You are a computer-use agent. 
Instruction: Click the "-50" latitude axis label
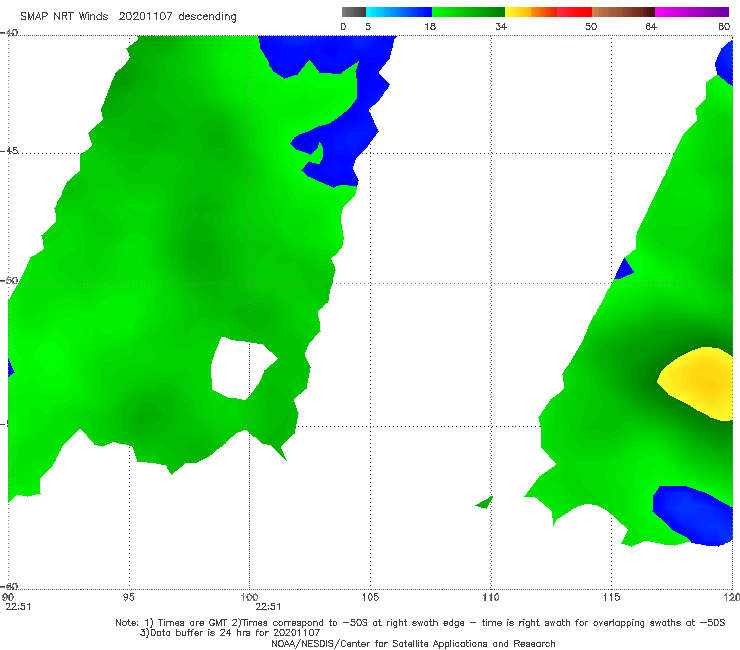coord(9,281)
